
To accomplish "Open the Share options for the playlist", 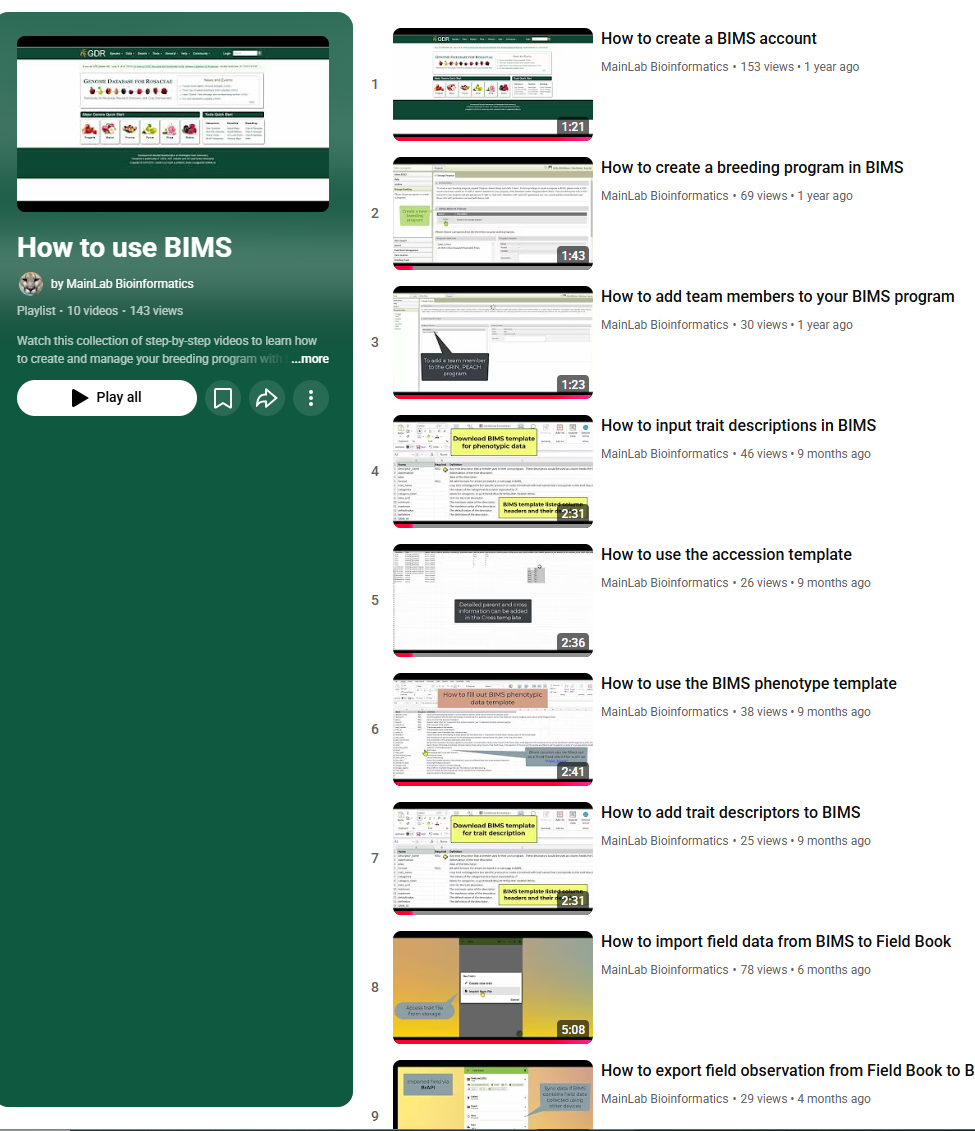I will click(266, 398).
